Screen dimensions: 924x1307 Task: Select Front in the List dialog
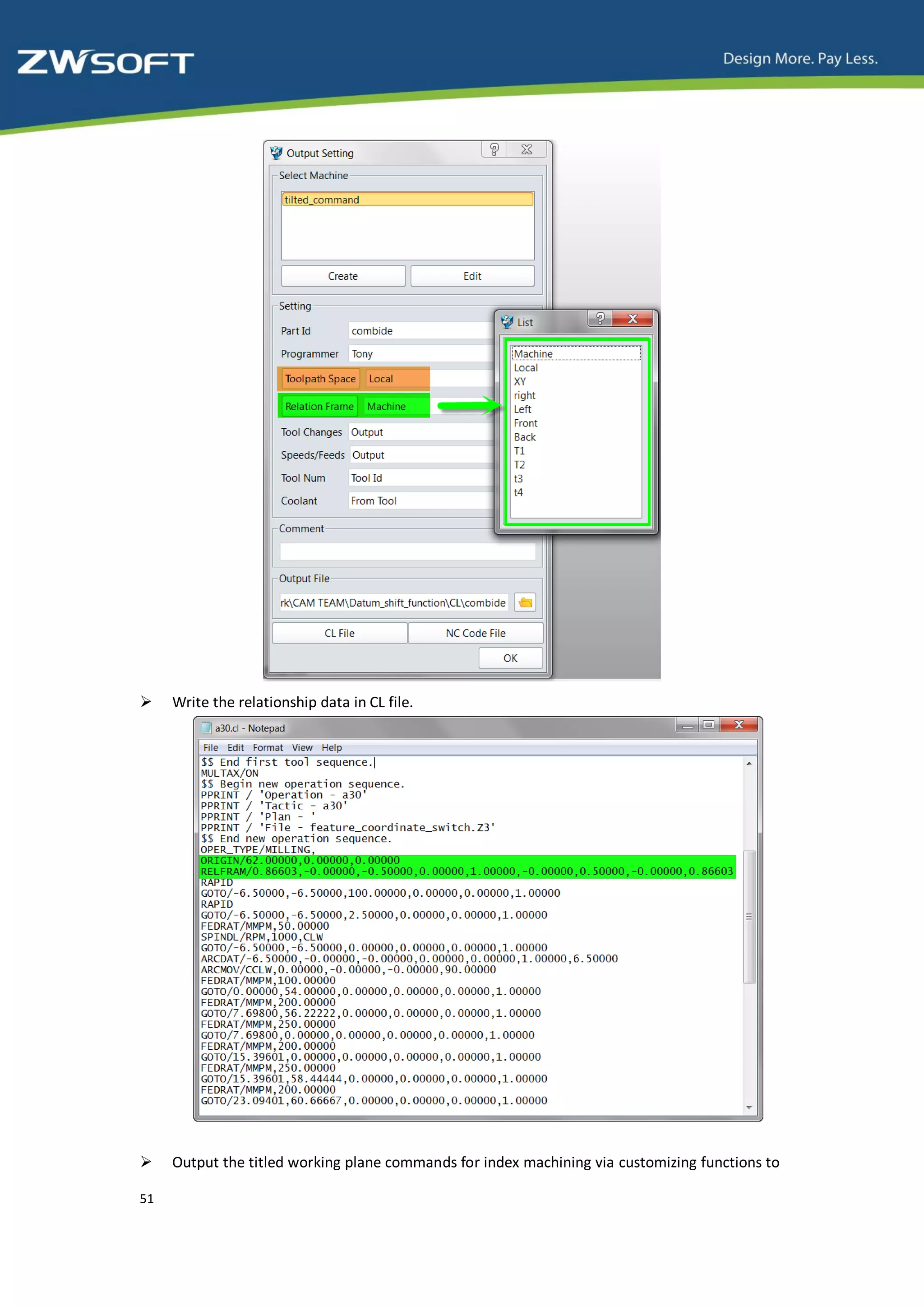point(576,423)
